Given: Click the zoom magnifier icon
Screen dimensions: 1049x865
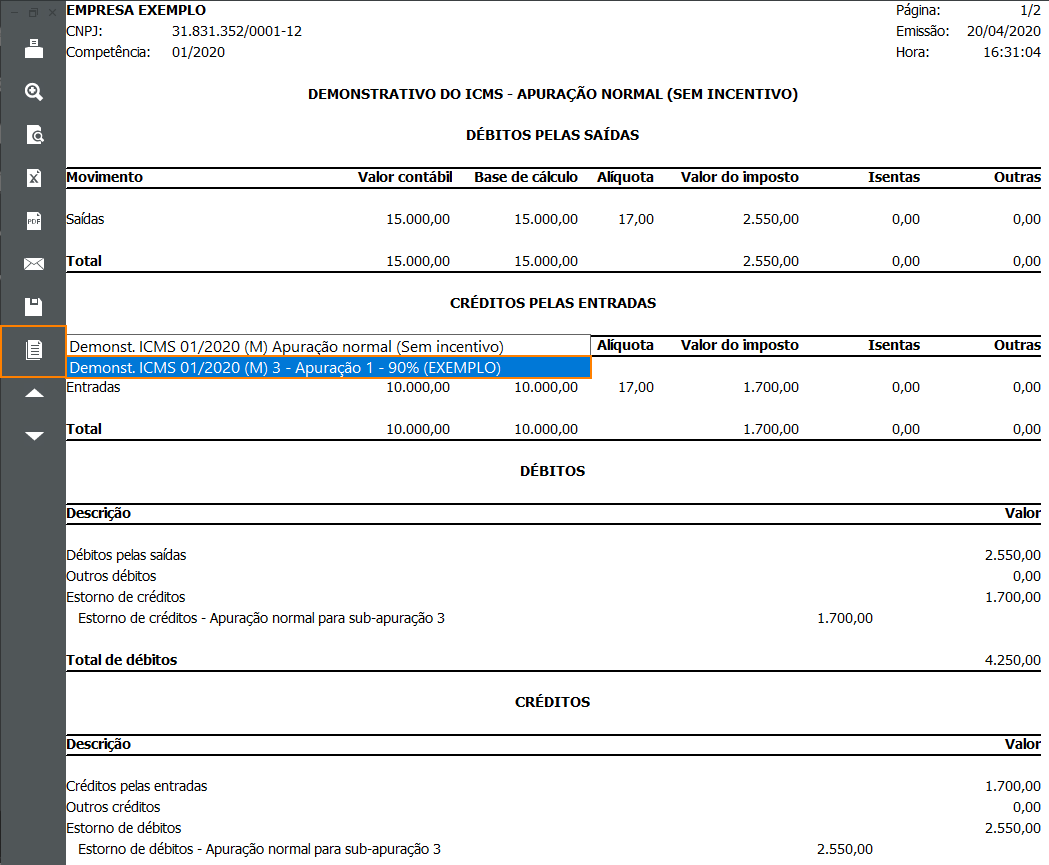Looking at the screenshot, I should coord(33,92).
